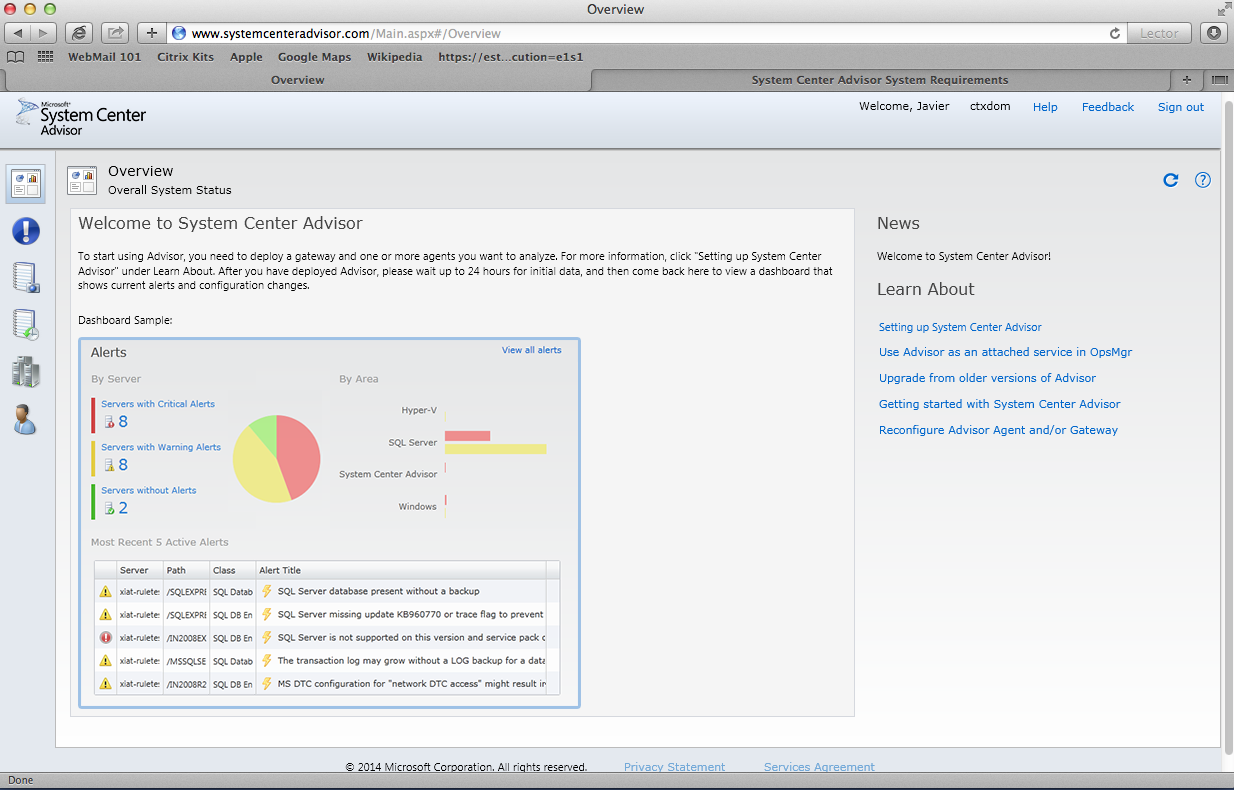1234x790 pixels.
Task: Open the Account user sidebar icon
Action: 26,419
